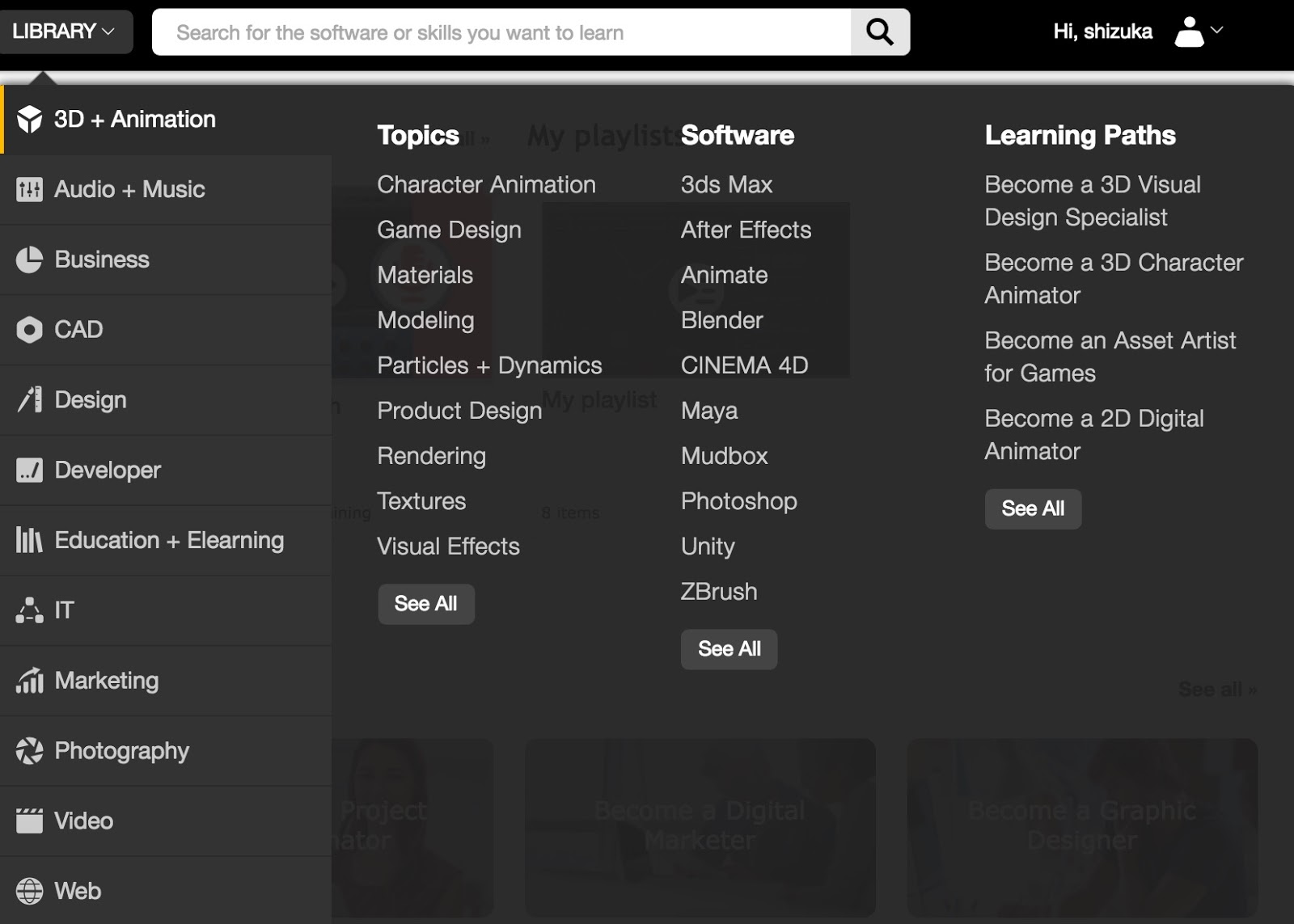Click the Business pie chart icon
This screenshot has width=1294, height=924.
point(29,259)
